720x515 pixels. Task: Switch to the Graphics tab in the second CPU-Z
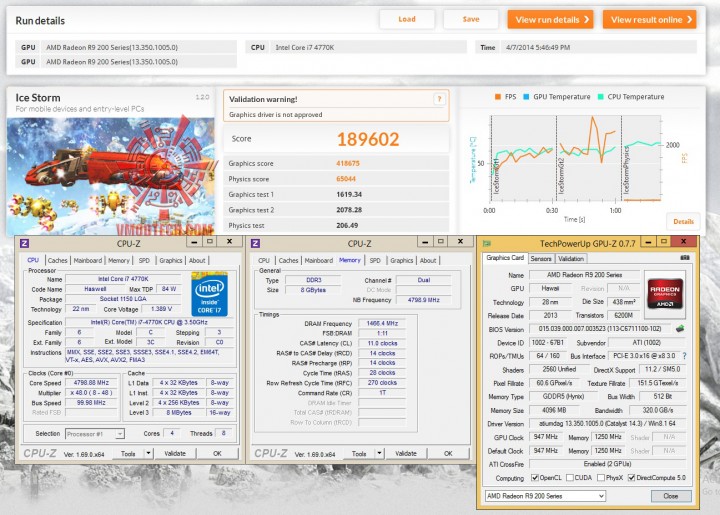click(x=402, y=260)
